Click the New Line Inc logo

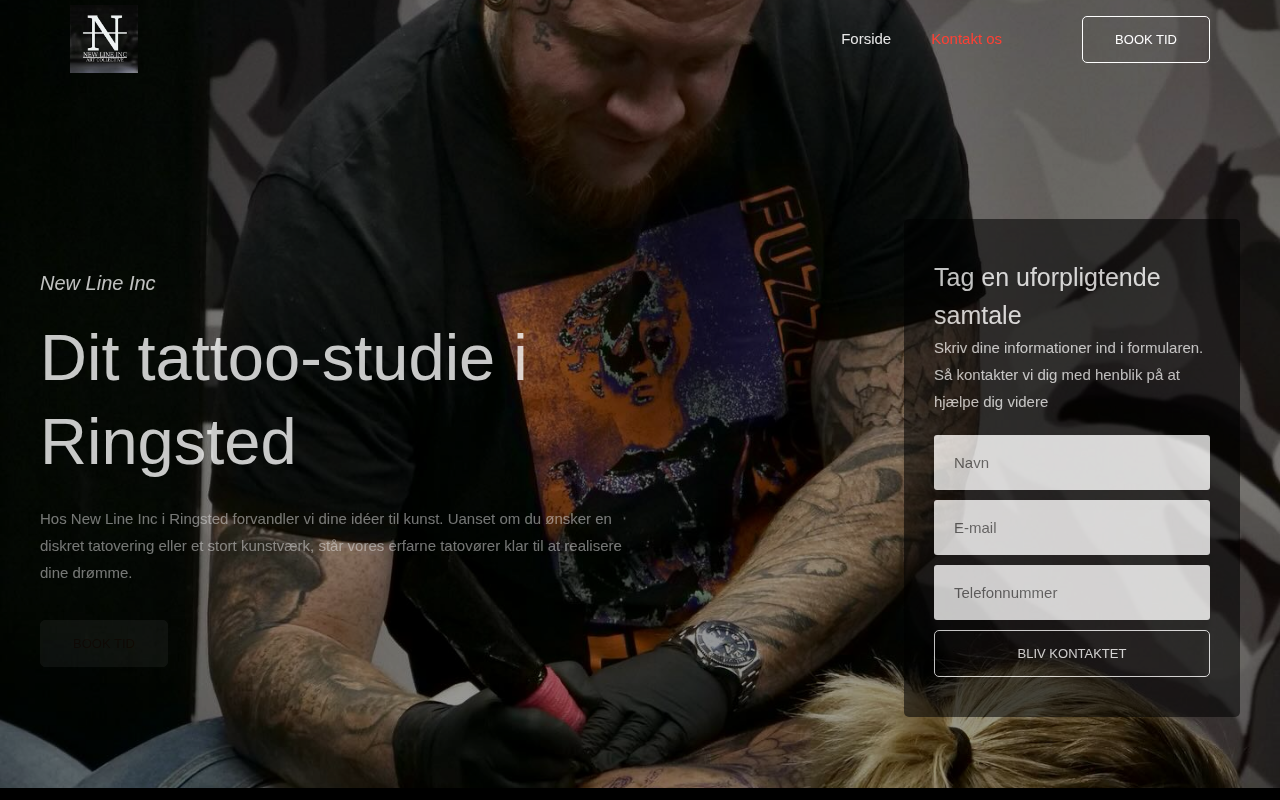[104, 39]
